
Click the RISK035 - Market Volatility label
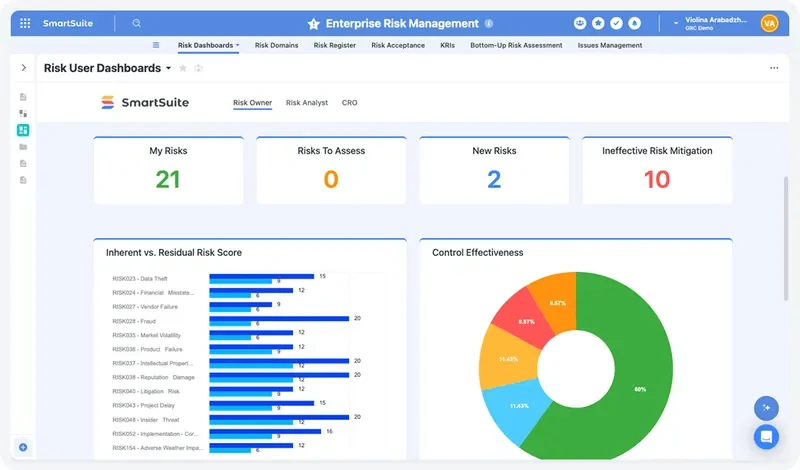tap(146, 335)
